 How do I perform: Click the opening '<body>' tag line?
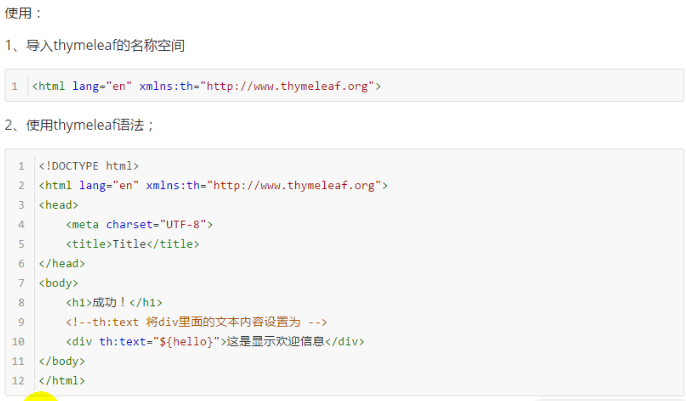(59, 283)
